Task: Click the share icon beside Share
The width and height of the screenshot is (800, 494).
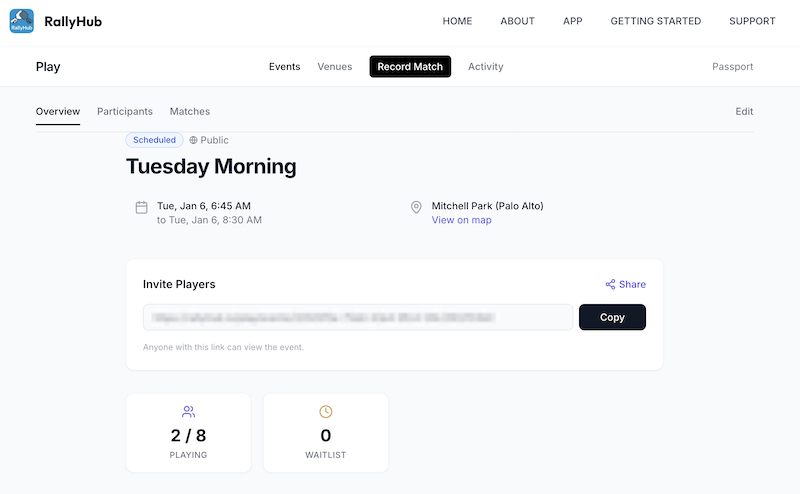Action: click(x=610, y=284)
